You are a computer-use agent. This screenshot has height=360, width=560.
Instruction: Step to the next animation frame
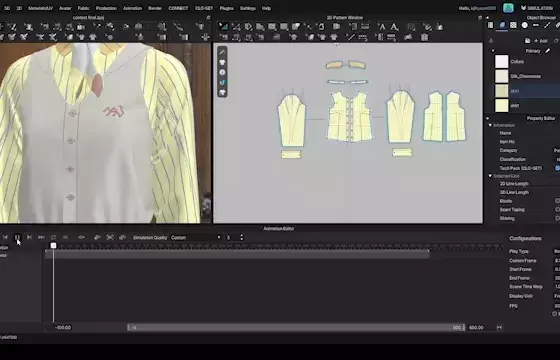click(x=29, y=237)
